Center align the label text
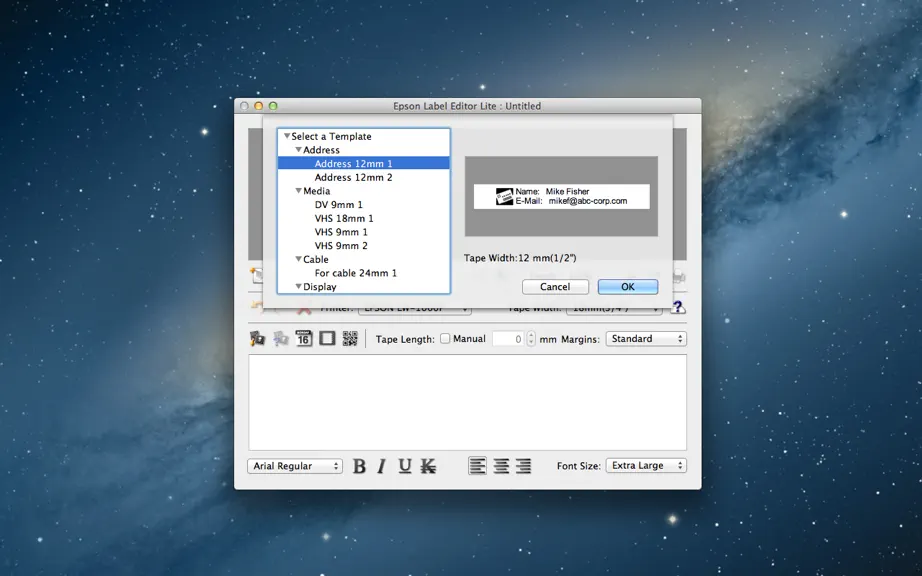922x576 pixels. [x=501, y=466]
